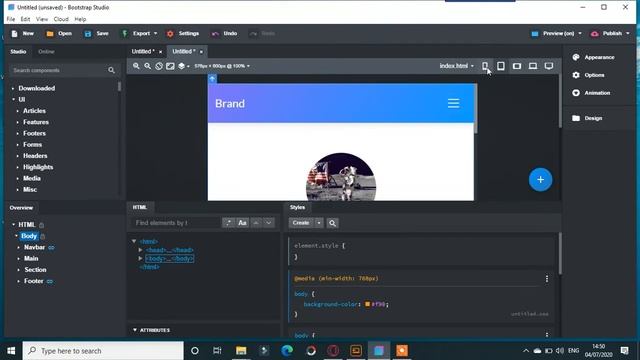Open the media query block options menu

point(547,279)
